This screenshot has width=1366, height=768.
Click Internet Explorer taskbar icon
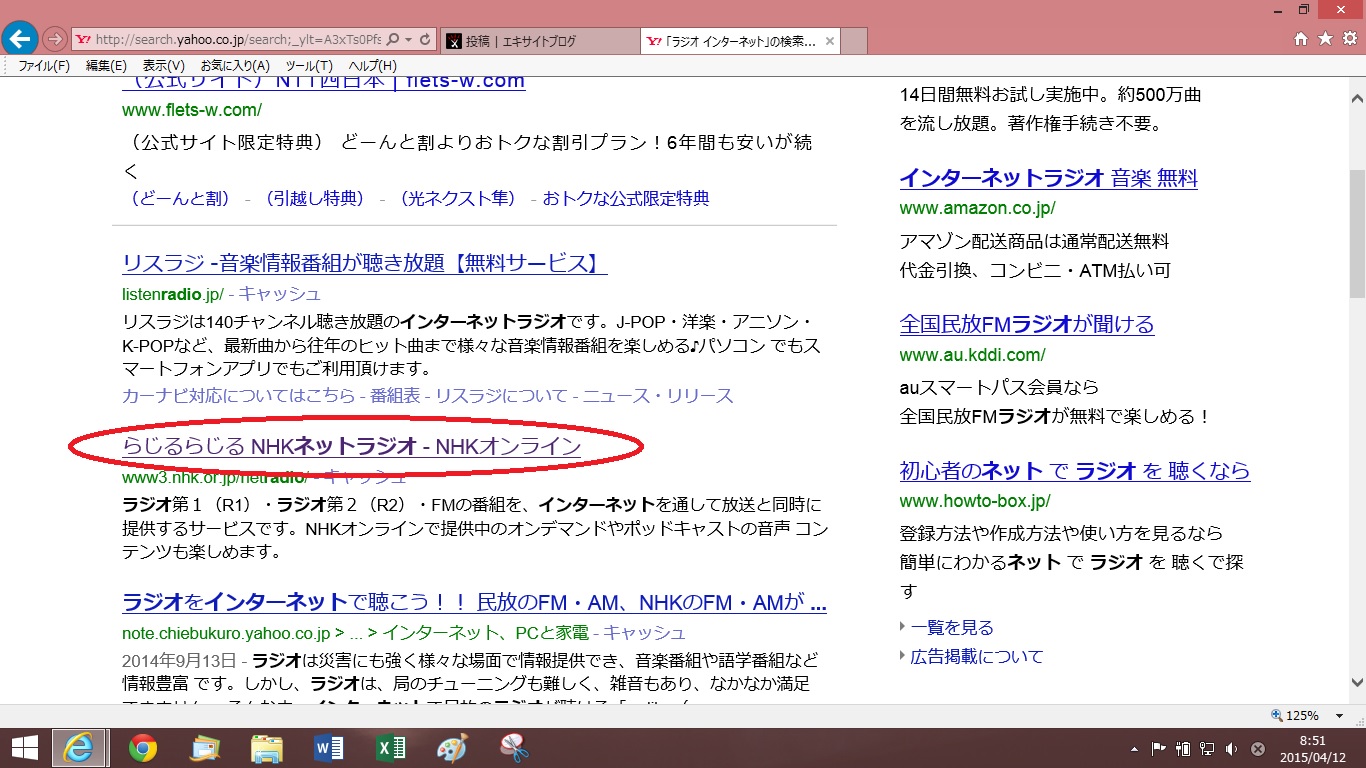tap(81, 748)
